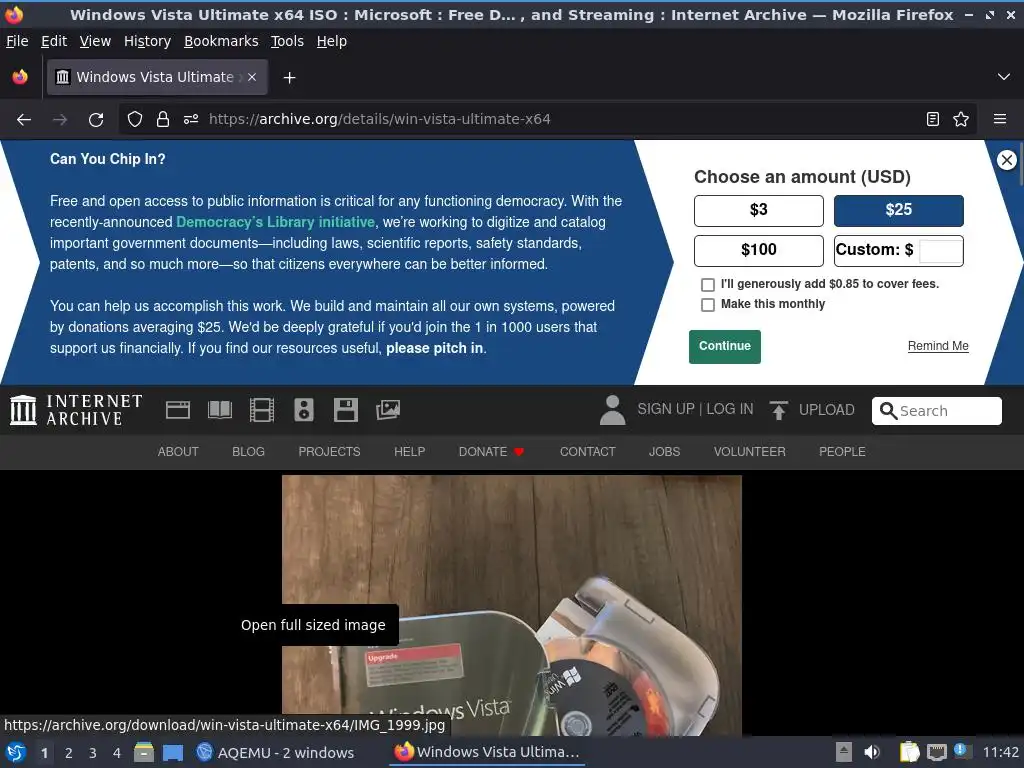Viewport: 1024px width, 768px height.
Task: Open the CONTACT nav link
Action: pyautogui.click(x=587, y=452)
